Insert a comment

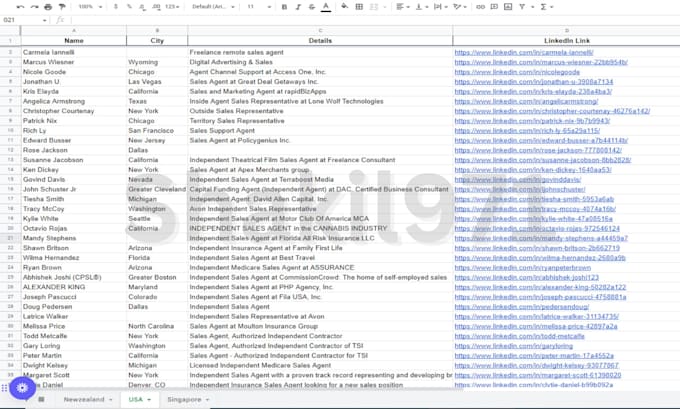[x=494, y=7]
